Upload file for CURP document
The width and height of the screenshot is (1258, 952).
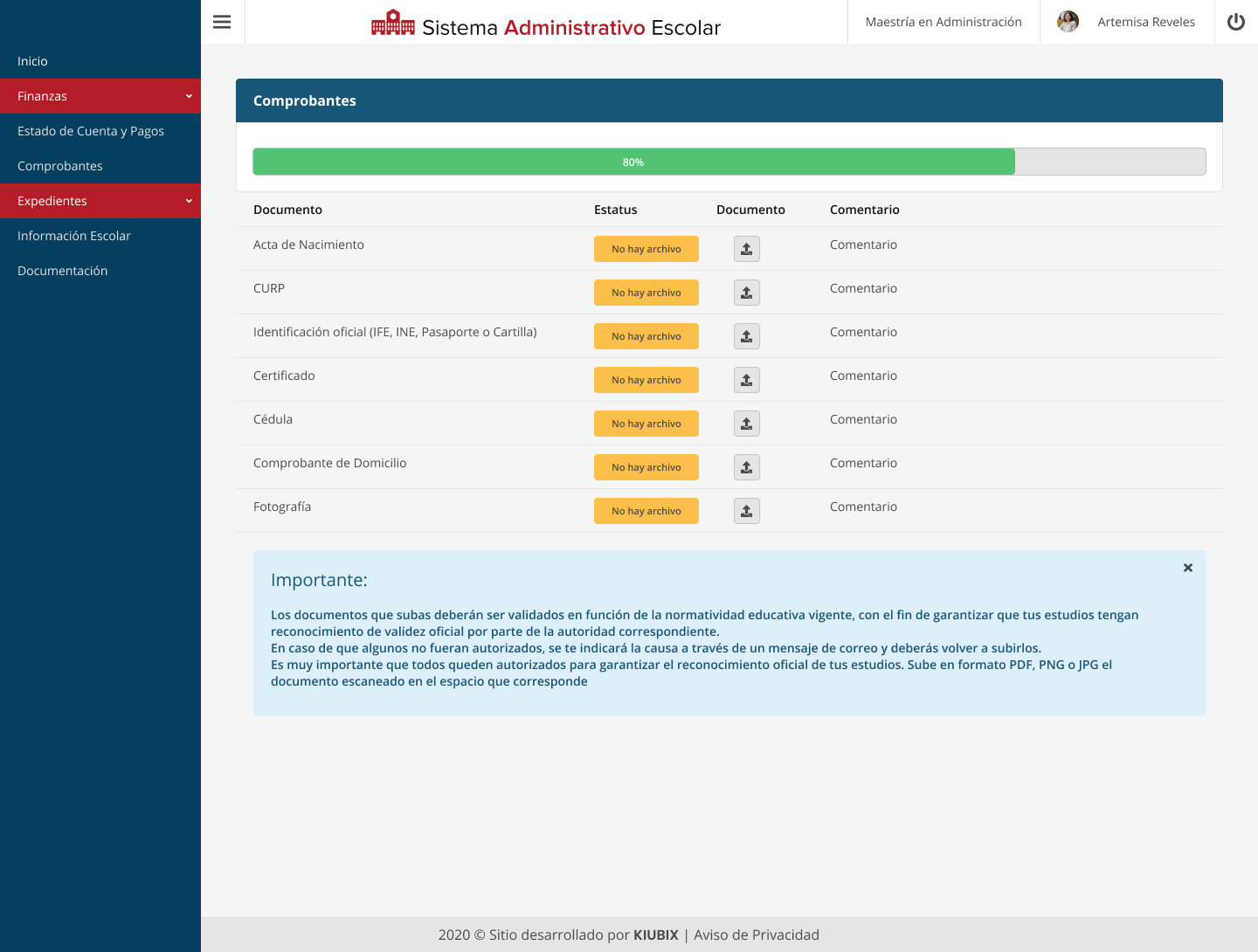(746, 293)
